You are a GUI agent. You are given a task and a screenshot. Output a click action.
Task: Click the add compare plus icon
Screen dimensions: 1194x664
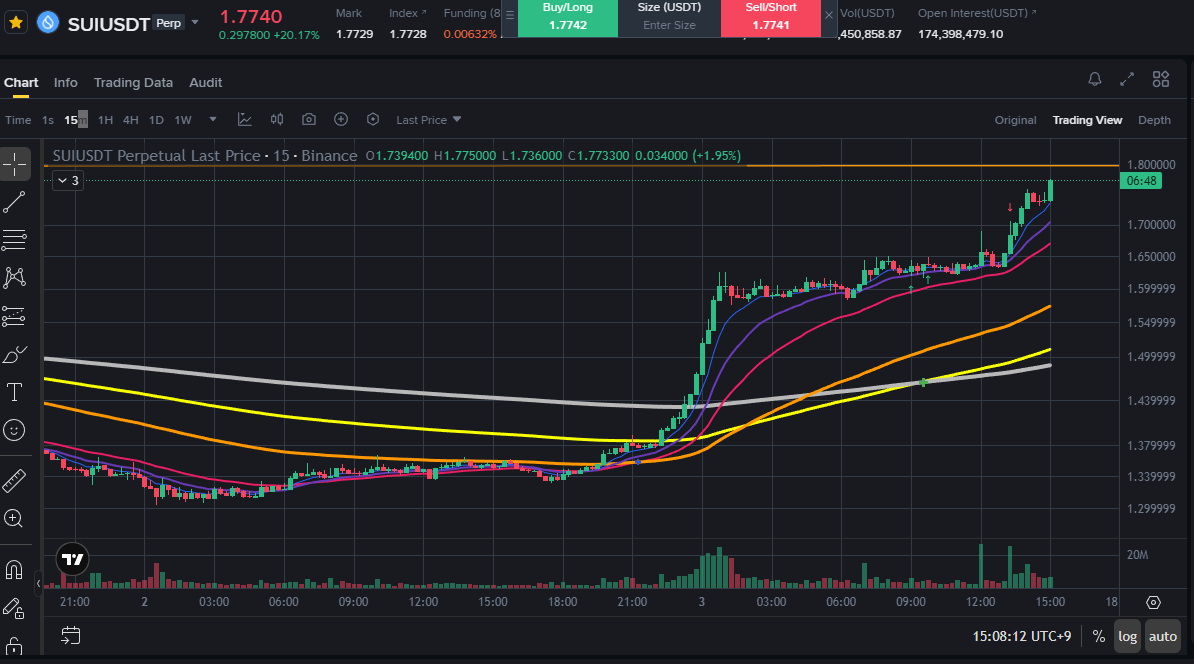coord(341,120)
